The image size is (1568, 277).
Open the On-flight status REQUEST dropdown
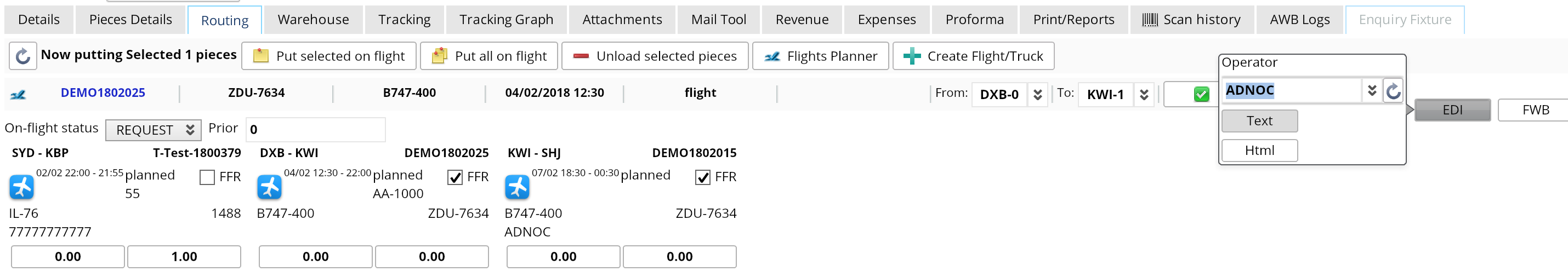154,130
